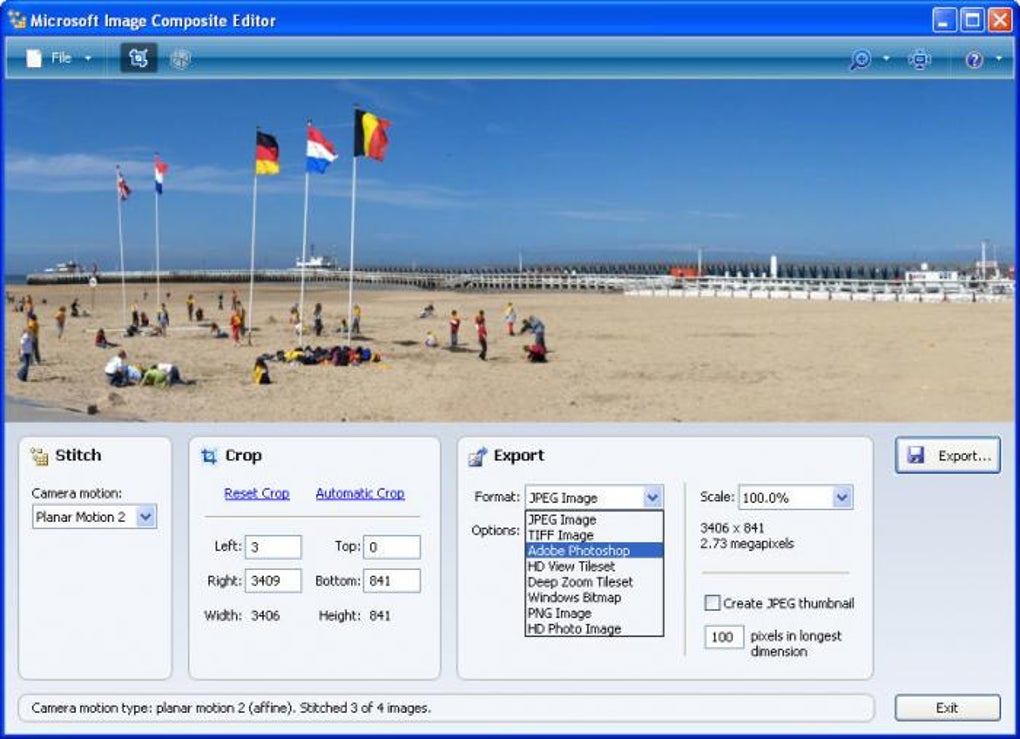Enable Create JPEG thumbnail checkbox

click(x=712, y=603)
